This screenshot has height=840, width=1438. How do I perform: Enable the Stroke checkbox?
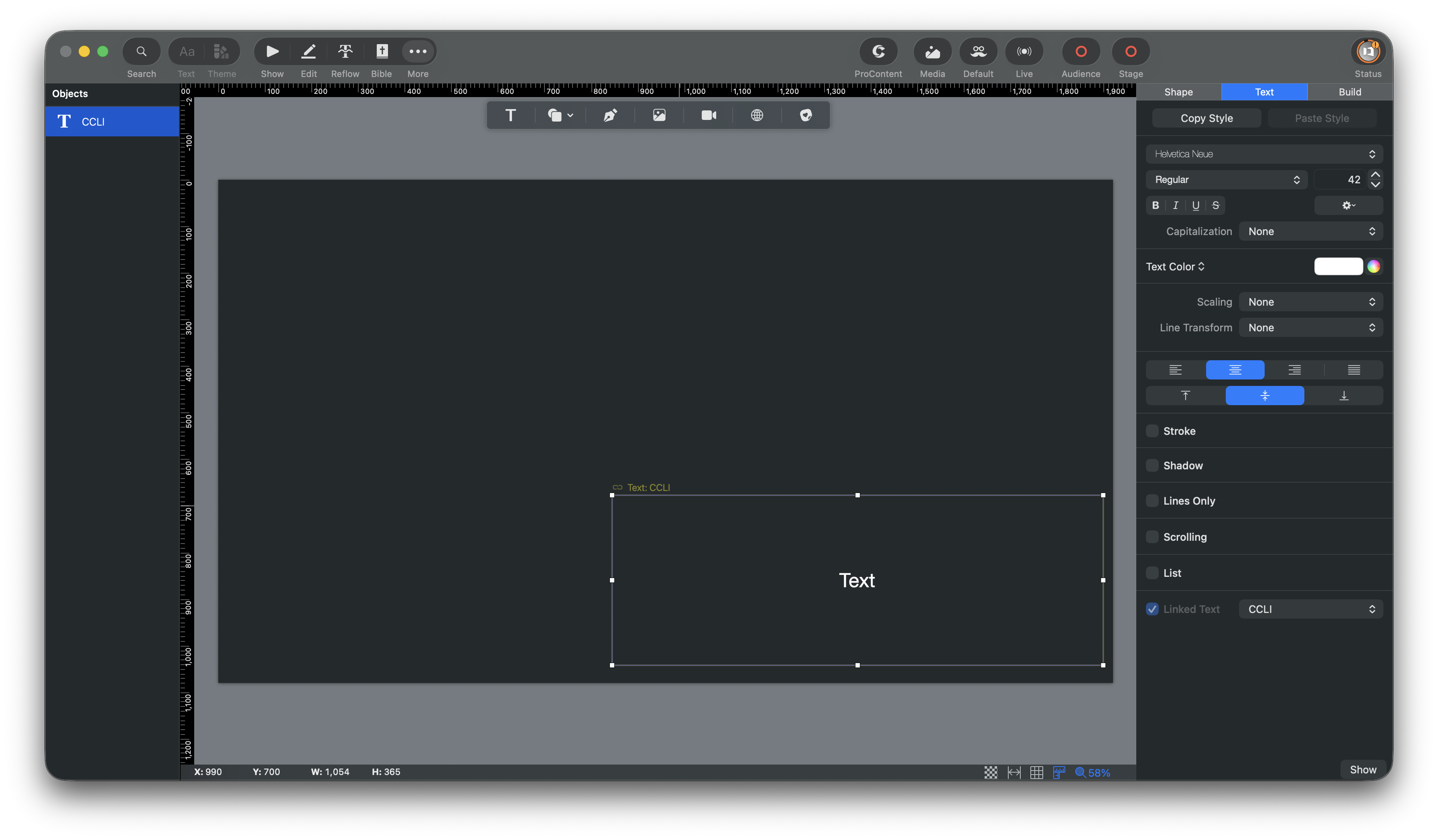1152,431
